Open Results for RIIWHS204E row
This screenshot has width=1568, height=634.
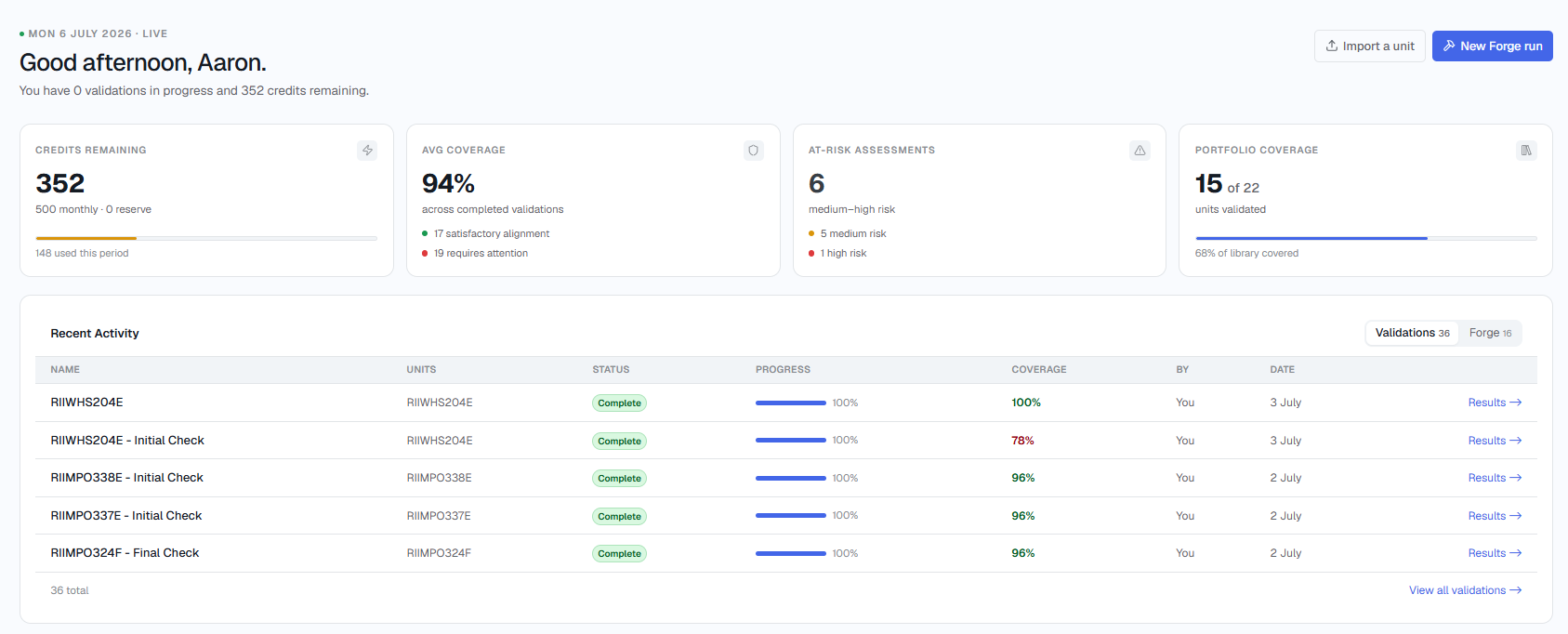pyautogui.click(x=1495, y=403)
